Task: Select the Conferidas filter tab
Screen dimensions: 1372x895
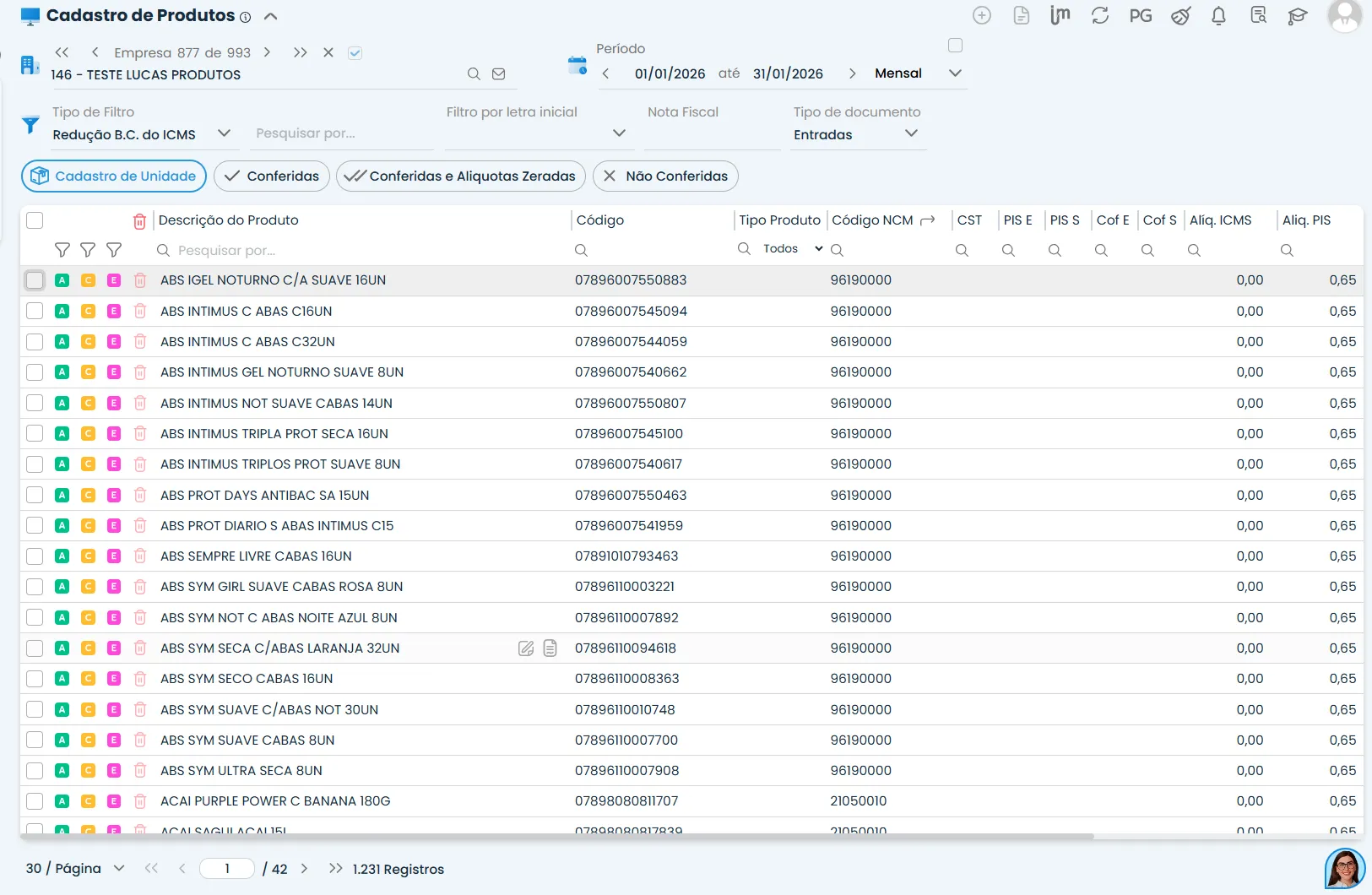Action: tap(271, 176)
